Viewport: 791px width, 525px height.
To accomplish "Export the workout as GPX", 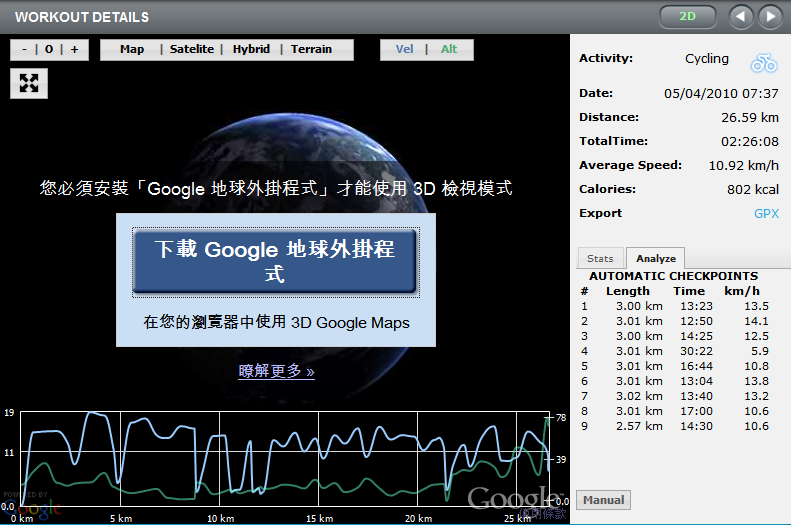I will point(766,213).
